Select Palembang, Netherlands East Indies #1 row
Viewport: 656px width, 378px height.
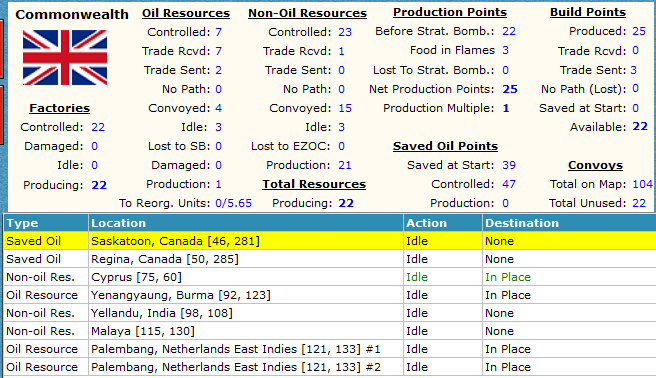click(x=330, y=349)
